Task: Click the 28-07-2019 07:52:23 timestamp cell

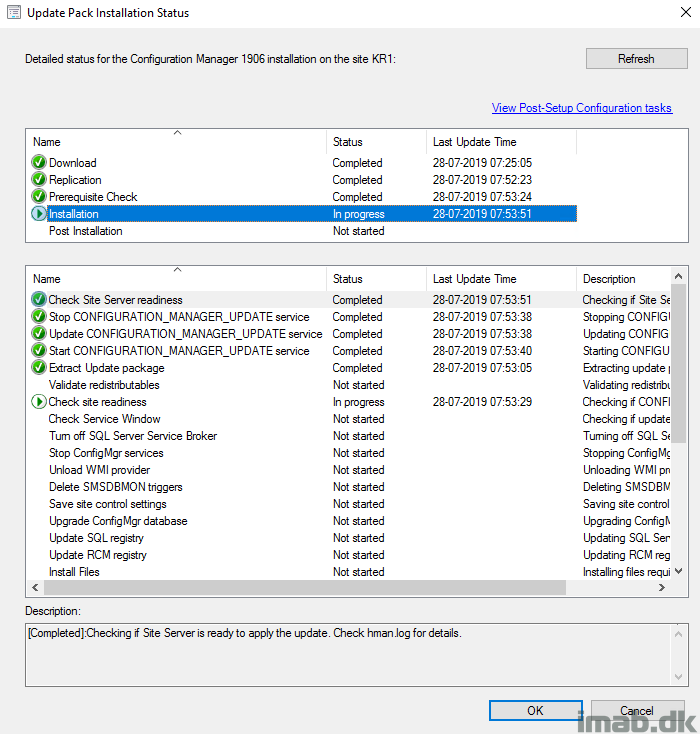Action: click(482, 179)
